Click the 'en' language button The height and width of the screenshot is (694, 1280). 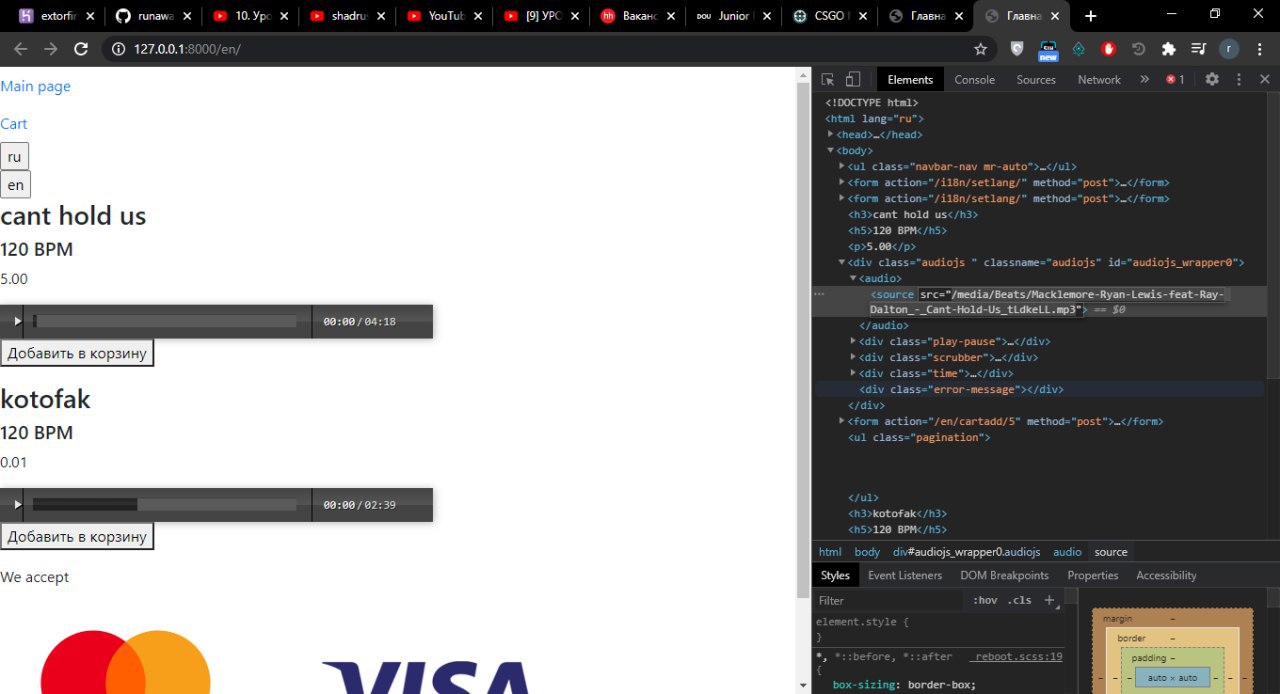15,185
